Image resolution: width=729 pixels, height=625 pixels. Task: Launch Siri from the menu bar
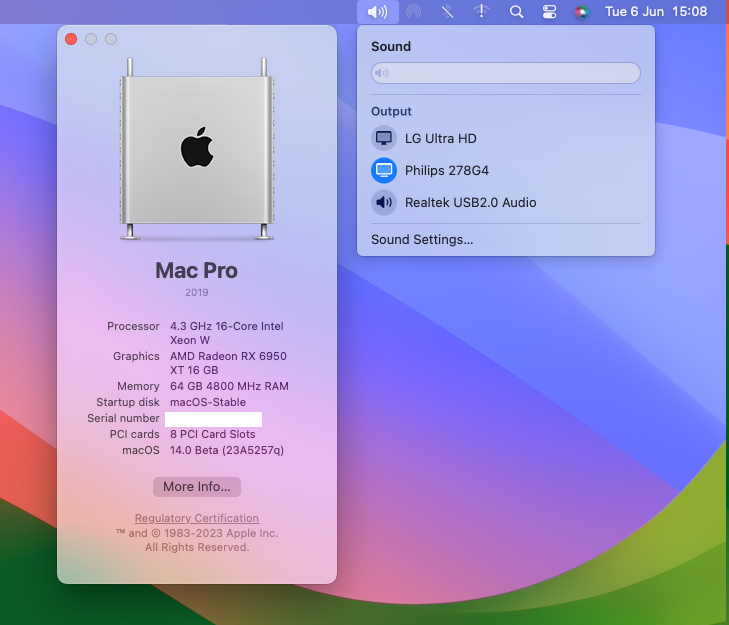click(x=582, y=12)
